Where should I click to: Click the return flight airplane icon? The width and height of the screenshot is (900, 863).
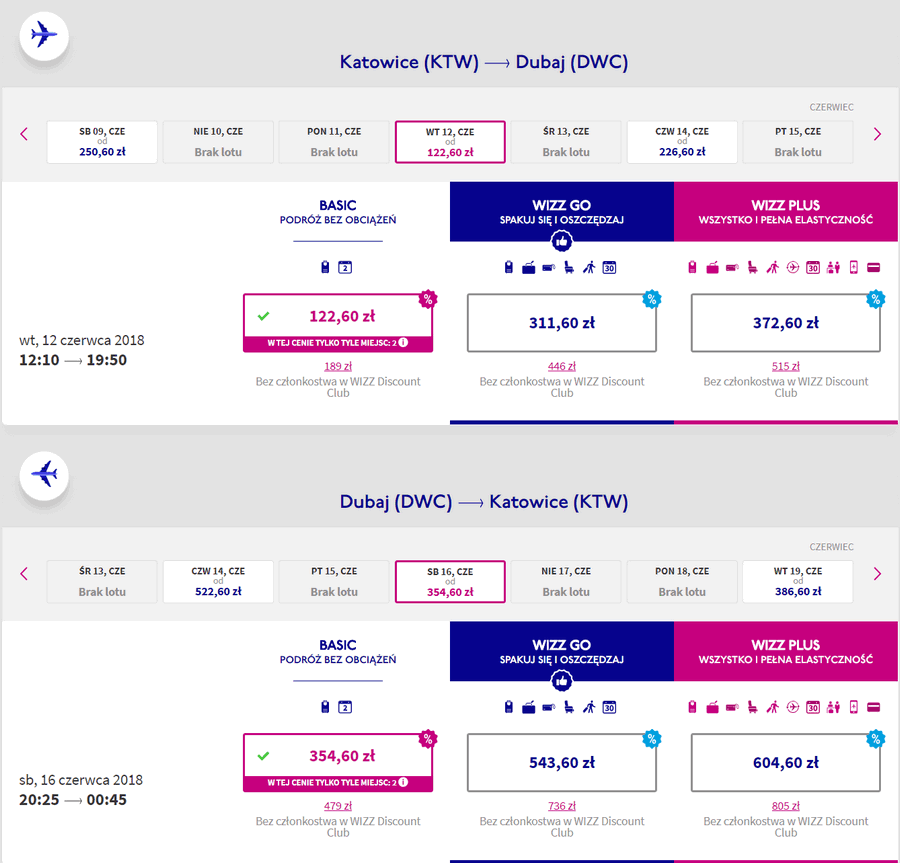[x=44, y=475]
